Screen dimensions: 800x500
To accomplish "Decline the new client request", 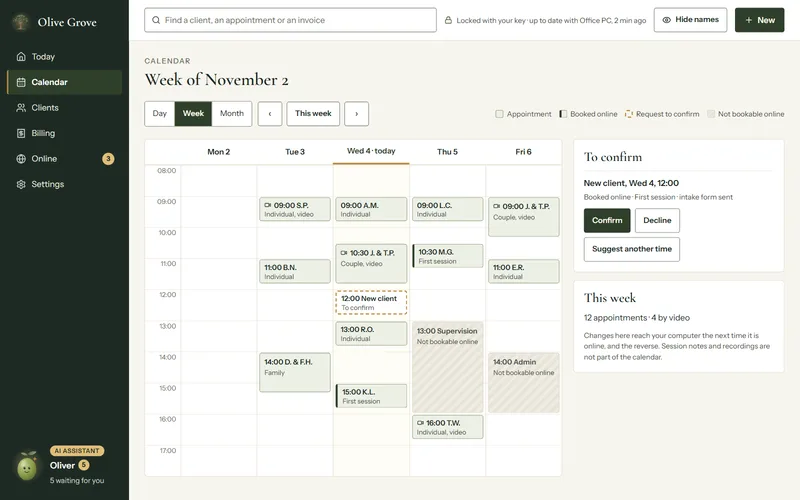I will pos(657,220).
